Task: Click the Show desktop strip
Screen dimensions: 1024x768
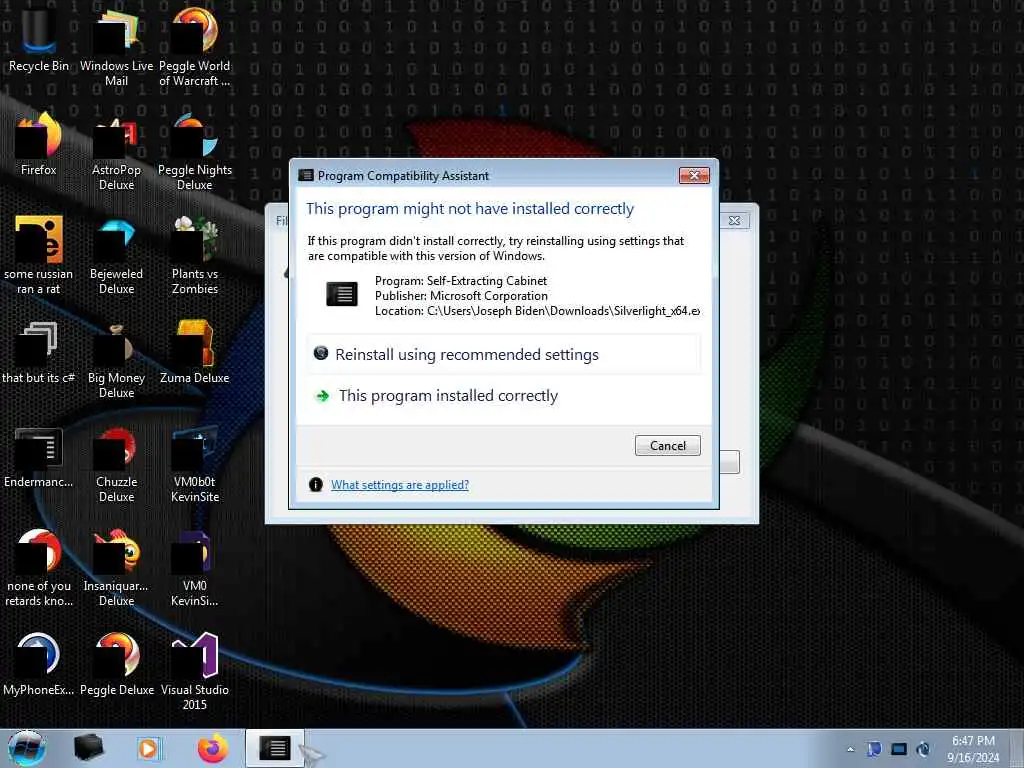Action: [x=1018, y=748]
